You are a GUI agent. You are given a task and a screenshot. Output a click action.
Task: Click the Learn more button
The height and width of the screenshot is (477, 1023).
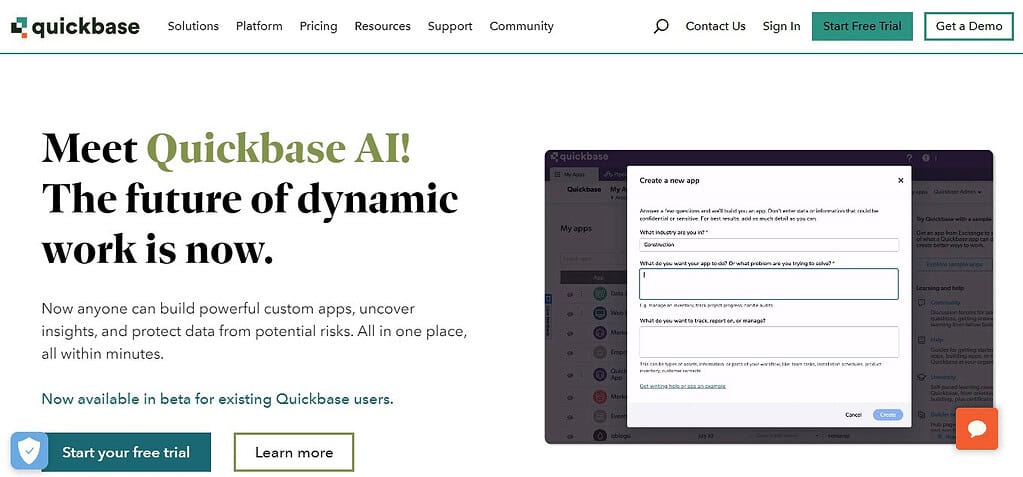294,452
